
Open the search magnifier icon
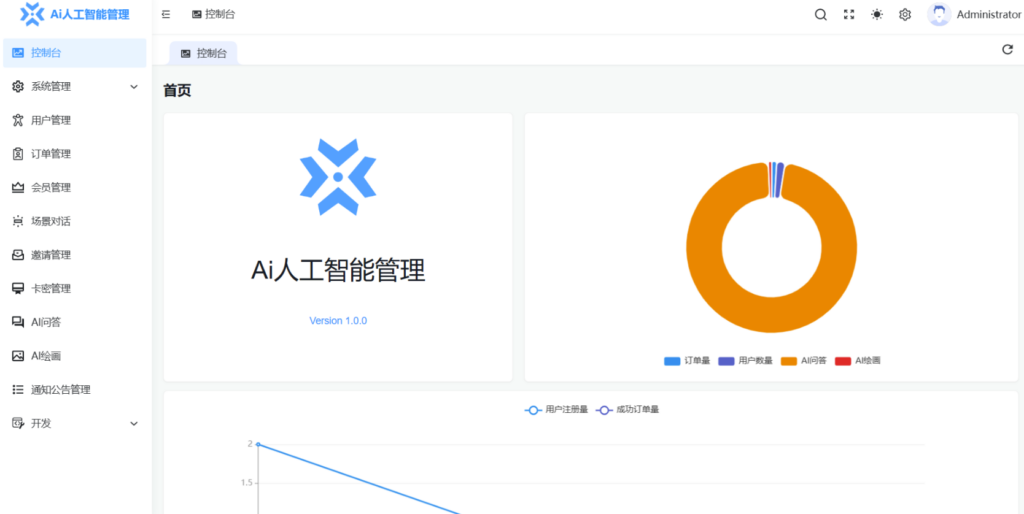pos(821,14)
